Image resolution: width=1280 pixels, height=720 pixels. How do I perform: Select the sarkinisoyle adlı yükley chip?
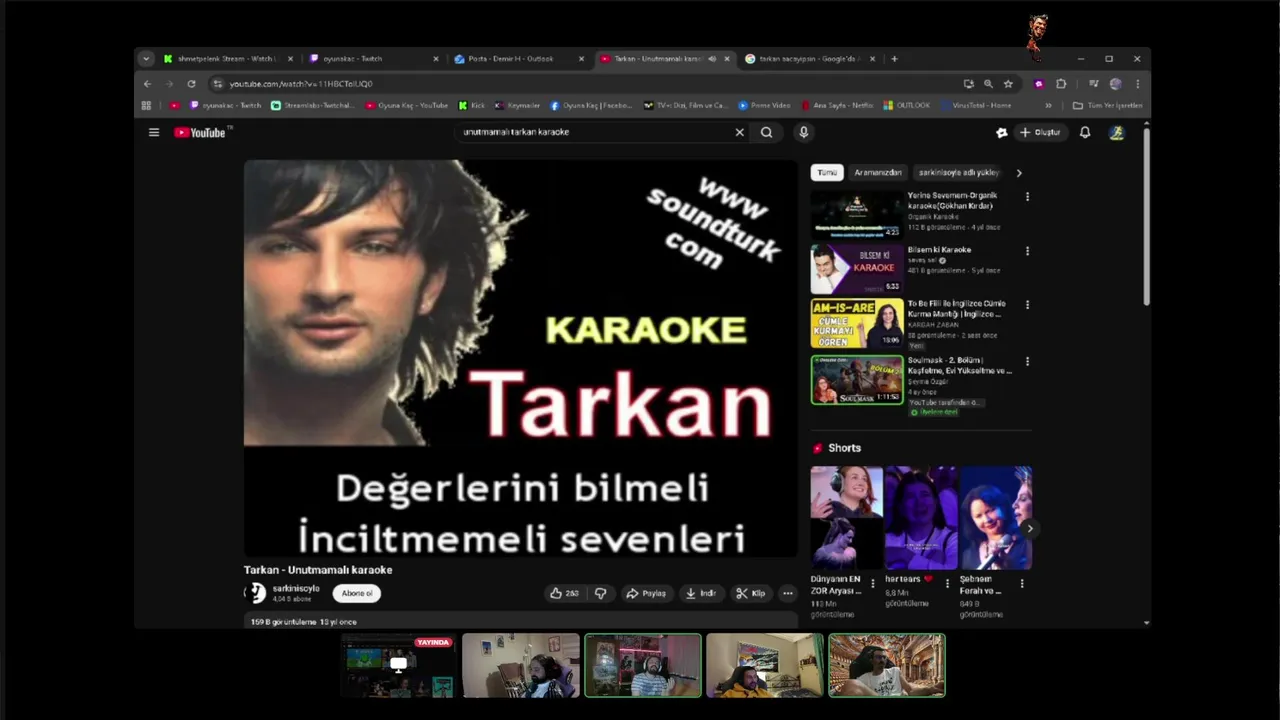(959, 172)
